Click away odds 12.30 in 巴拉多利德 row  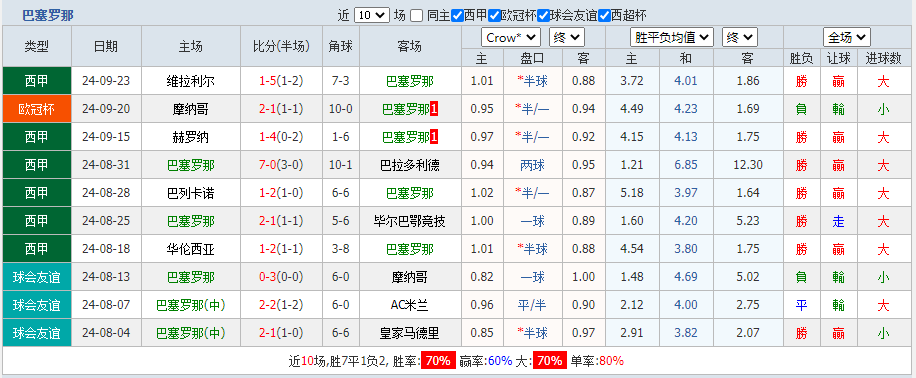(x=748, y=165)
